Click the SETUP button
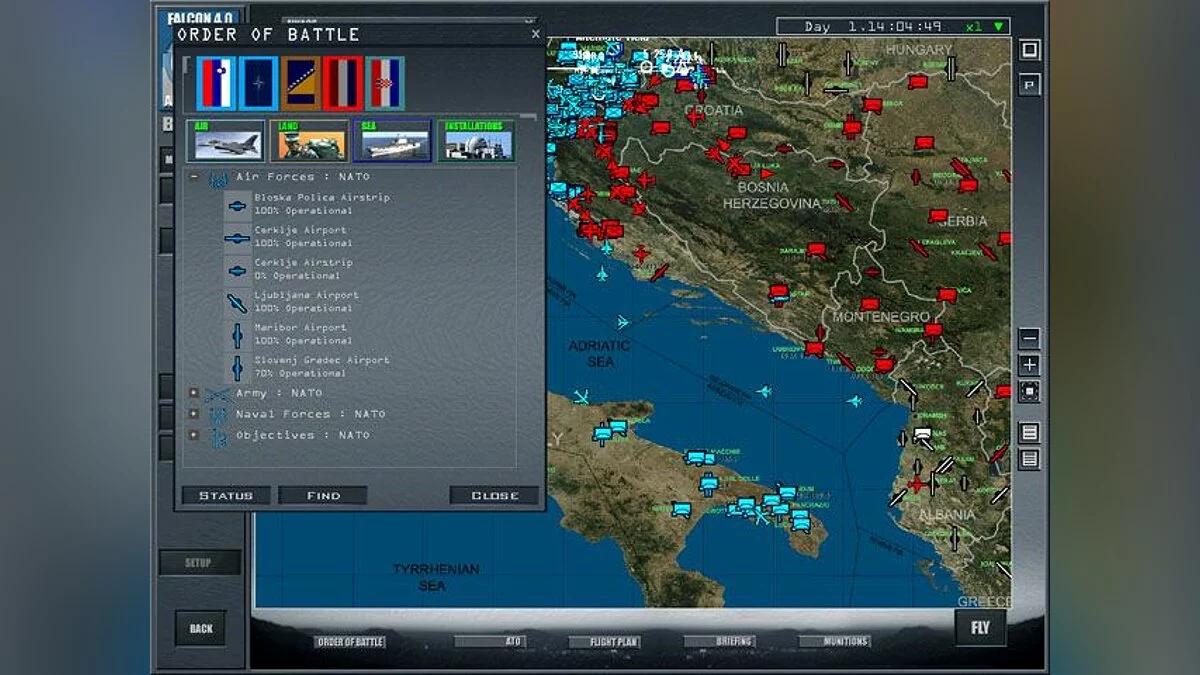This screenshot has width=1200, height=675. pos(200,563)
